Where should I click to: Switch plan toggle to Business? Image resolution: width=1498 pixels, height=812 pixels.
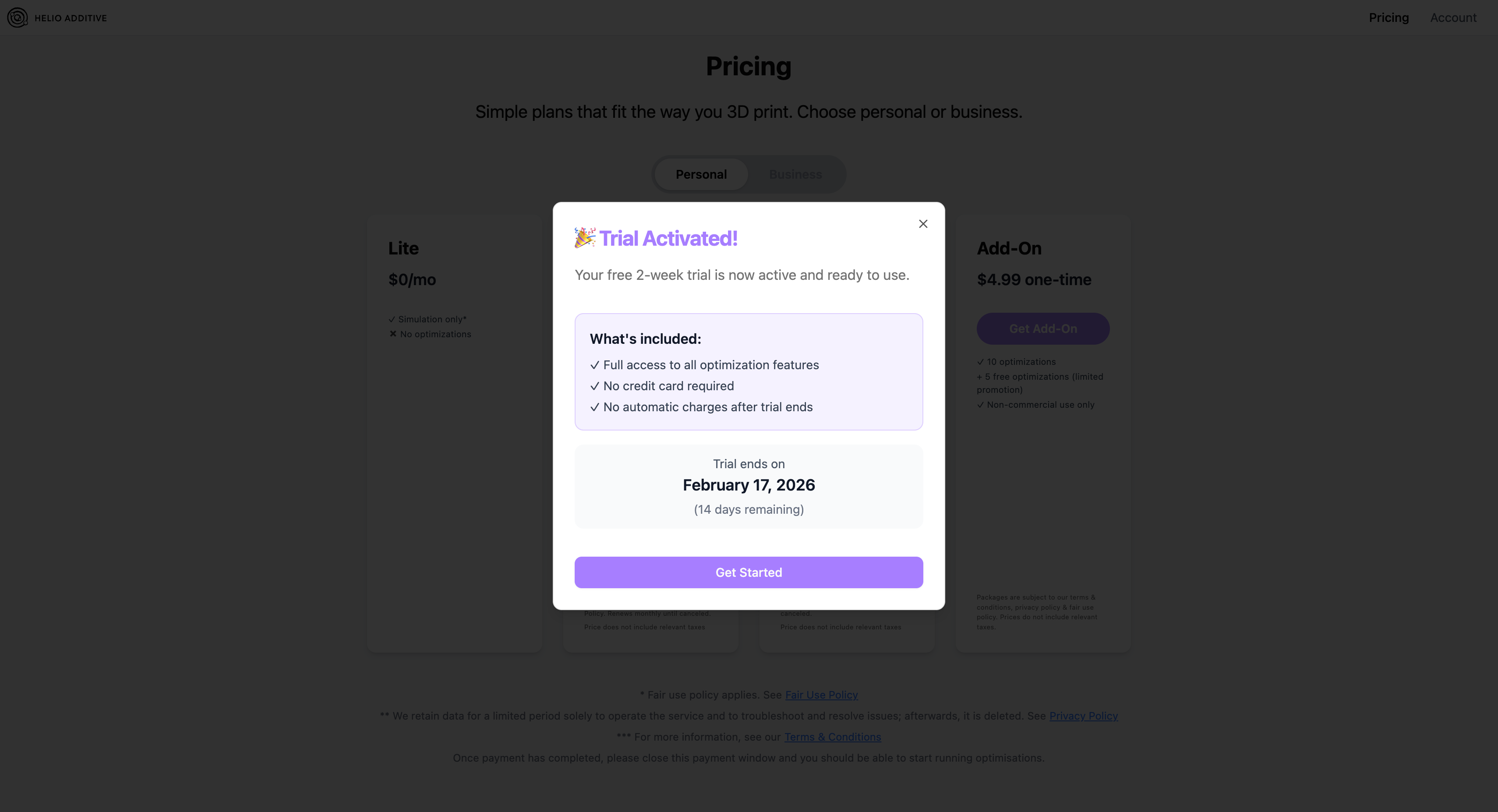coord(795,174)
